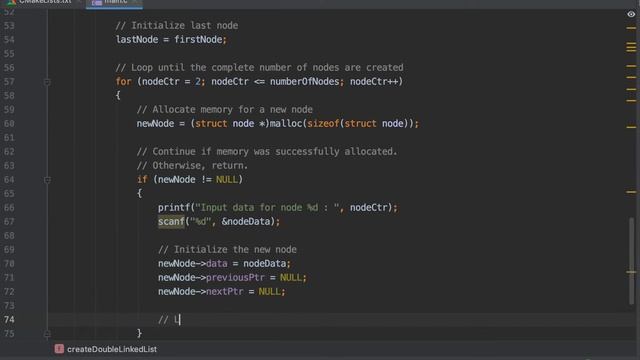Image resolution: width=640 pixels, height=360 pixels.
Task: Switch to the main.c editor tab
Action: tap(114, 2)
